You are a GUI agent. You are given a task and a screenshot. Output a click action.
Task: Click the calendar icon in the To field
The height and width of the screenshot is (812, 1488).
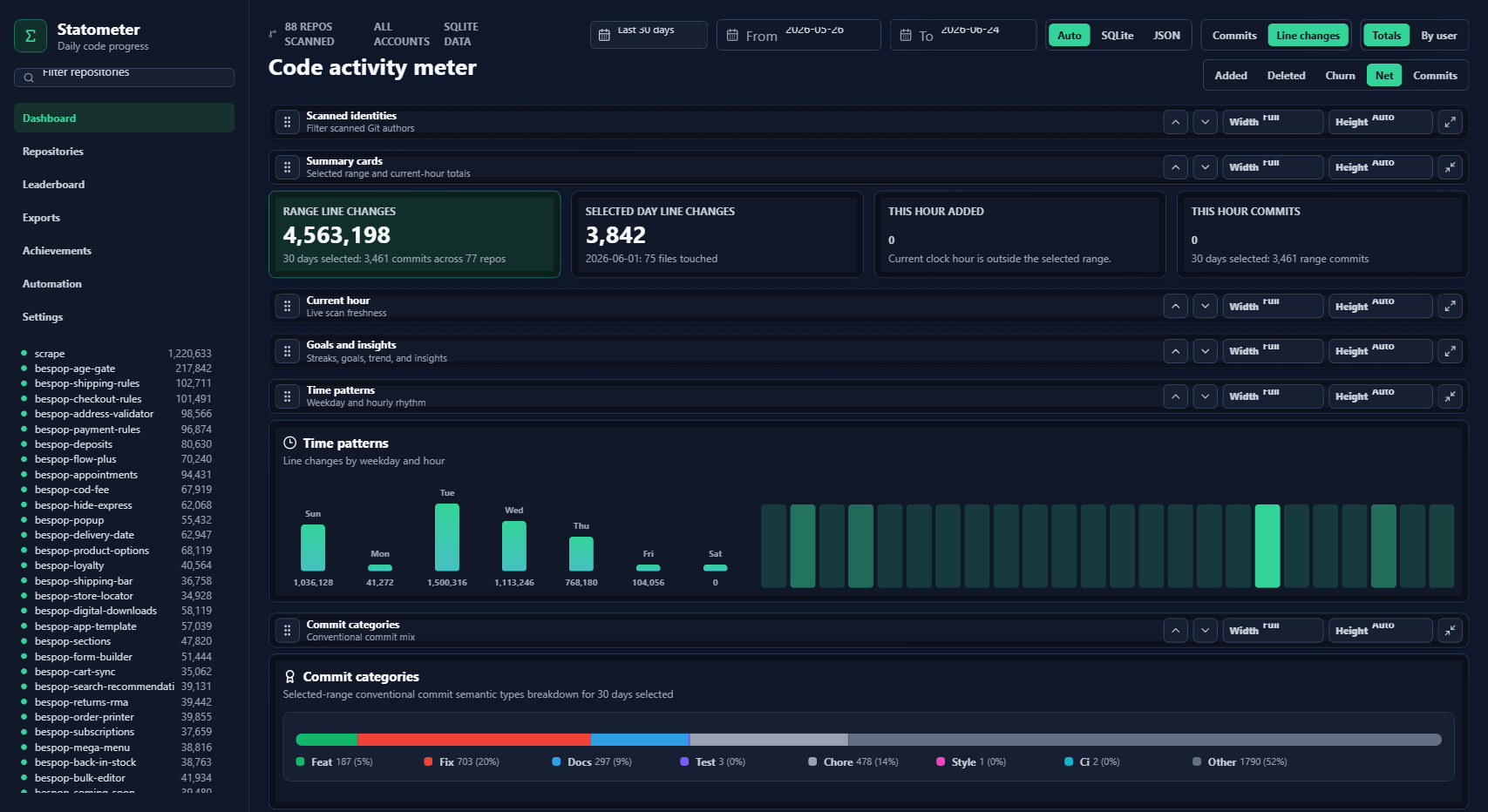(906, 36)
